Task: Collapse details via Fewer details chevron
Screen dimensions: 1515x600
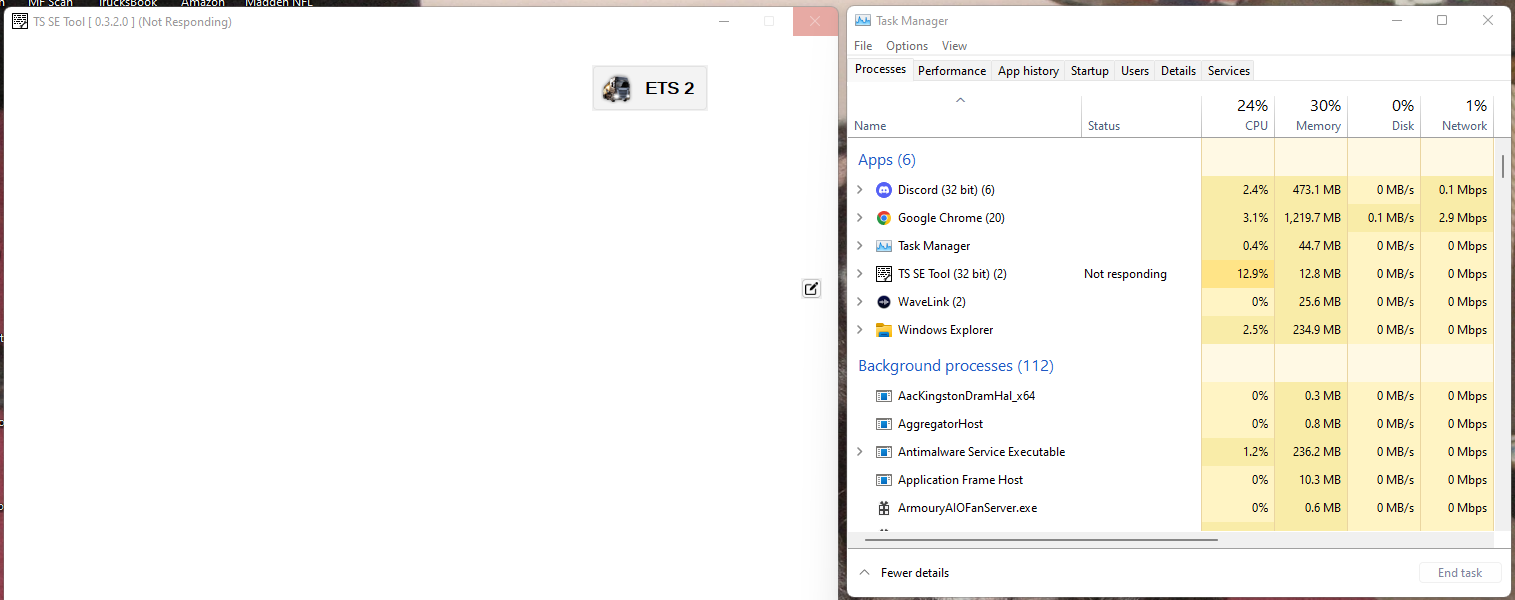Action: pyautogui.click(x=864, y=572)
